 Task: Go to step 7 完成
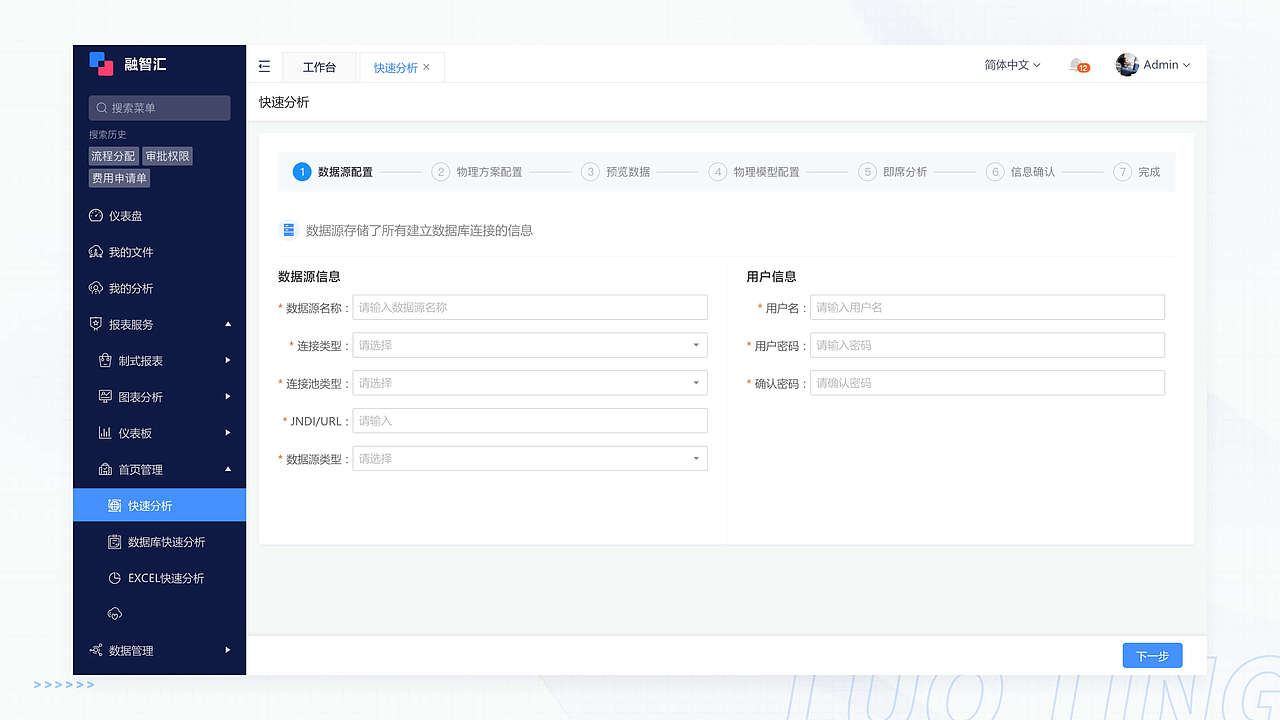1137,172
